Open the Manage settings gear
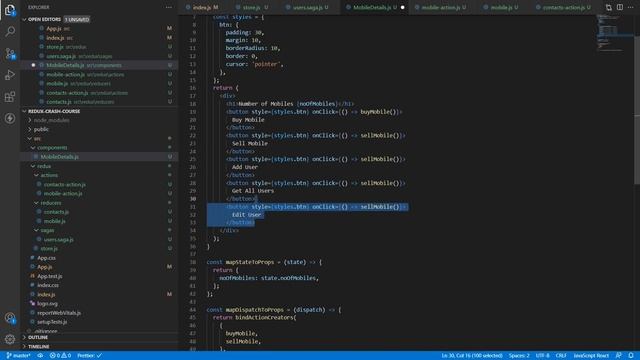The image size is (640, 360). pyautogui.click(x=10, y=339)
